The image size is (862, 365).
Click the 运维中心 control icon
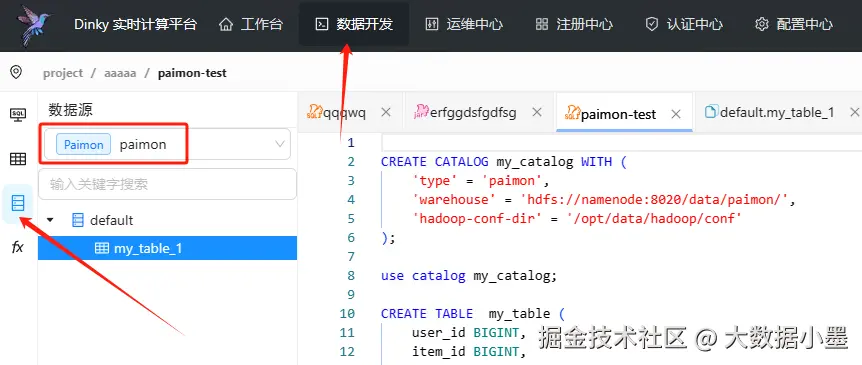tap(432, 24)
